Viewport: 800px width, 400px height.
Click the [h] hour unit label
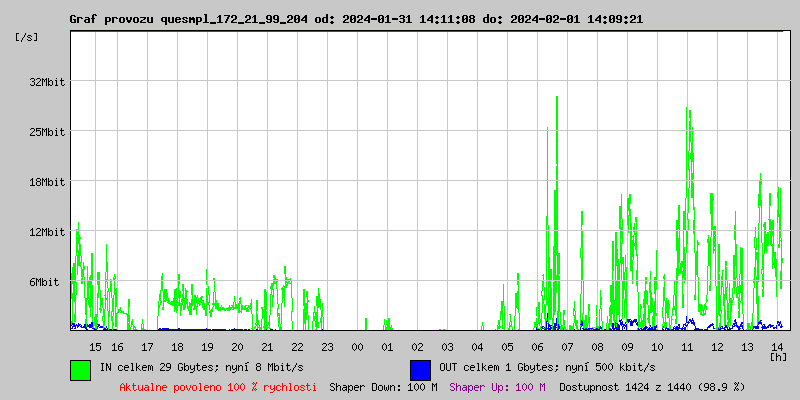(x=778, y=356)
